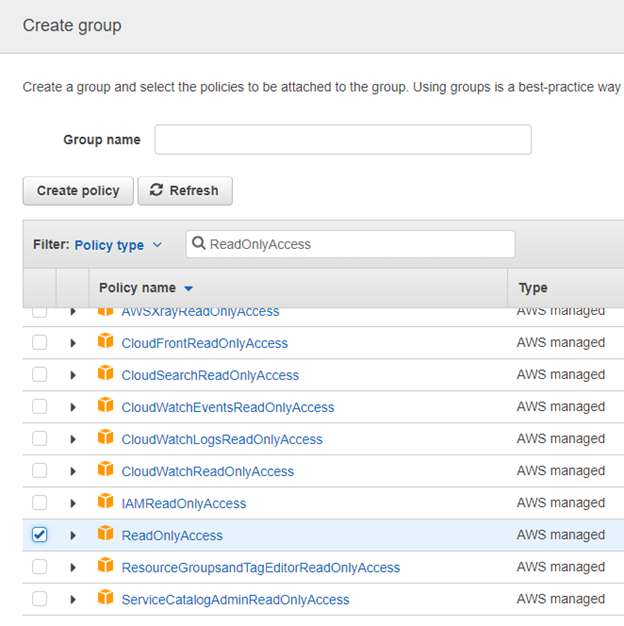Click AWS managed in the highlighted ReadOnlyAccess row
Viewport: 624px width, 626px height.
(561, 535)
